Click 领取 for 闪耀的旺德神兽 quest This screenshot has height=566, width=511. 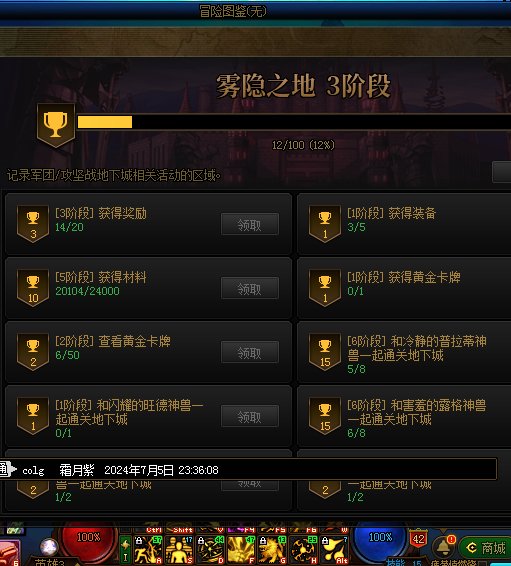tap(250, 416)
